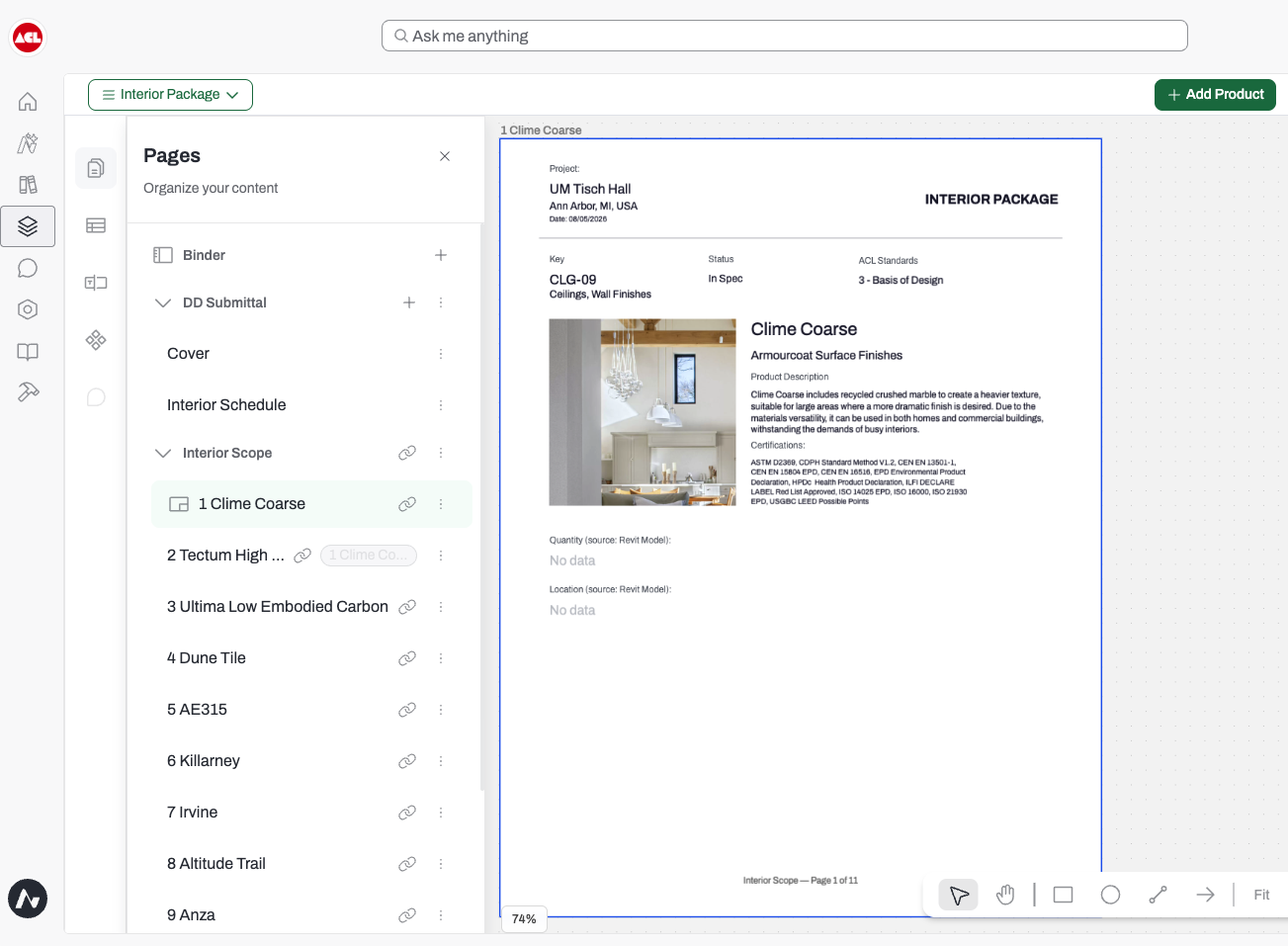Click the ACL logo icon
1288x946 pixels.
[x=28, y=38]
